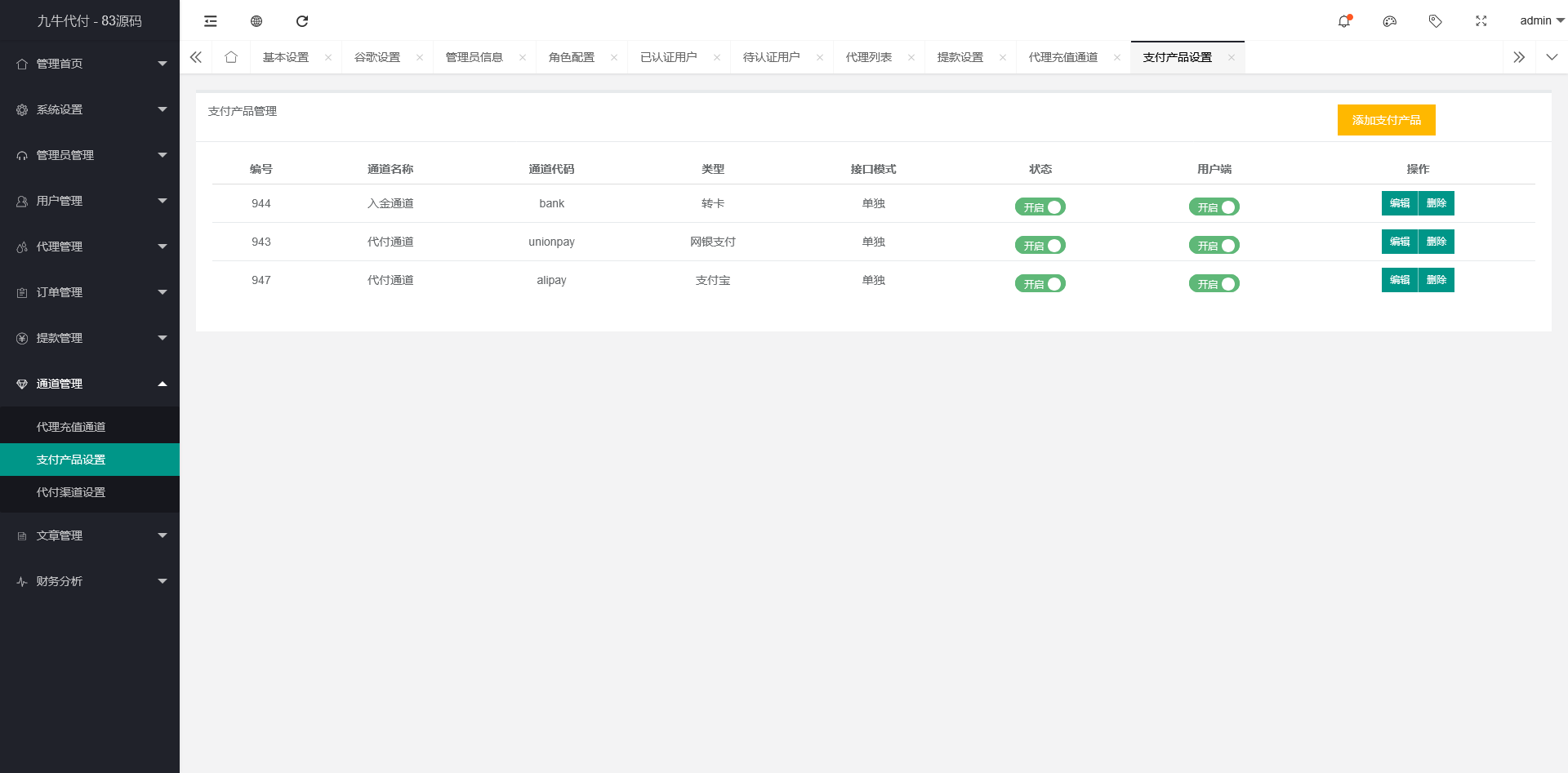
Task: Toggle user-side switch for unionpay row
Action: point(1214,246)
